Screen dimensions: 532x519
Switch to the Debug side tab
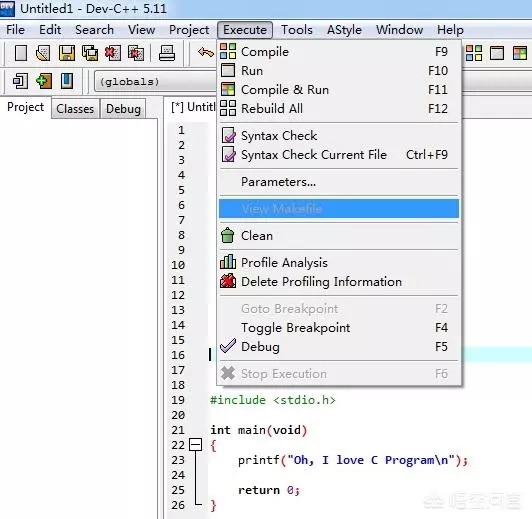coord(123,109)
